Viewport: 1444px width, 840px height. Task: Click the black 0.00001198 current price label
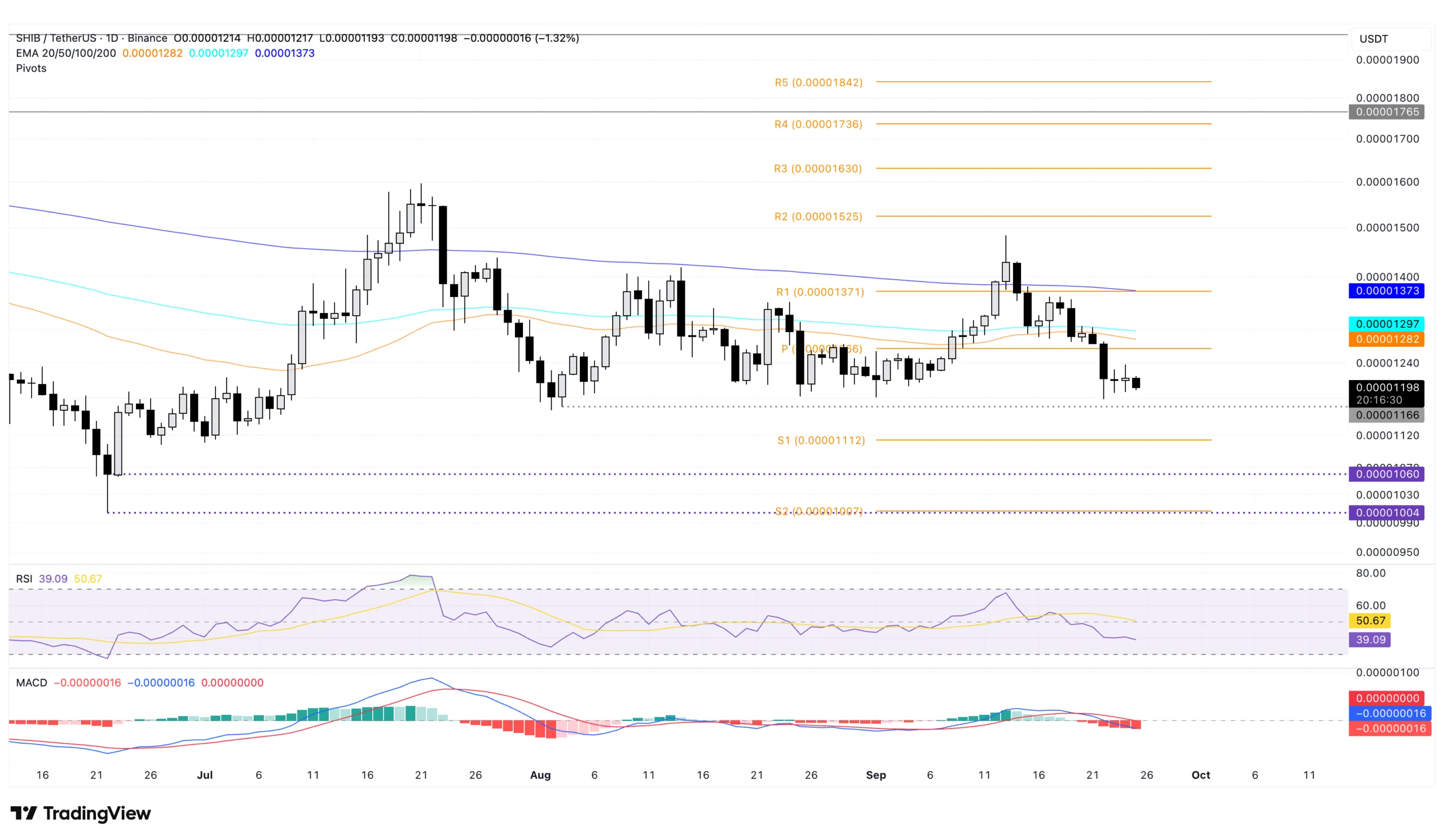click(1386, 388)
